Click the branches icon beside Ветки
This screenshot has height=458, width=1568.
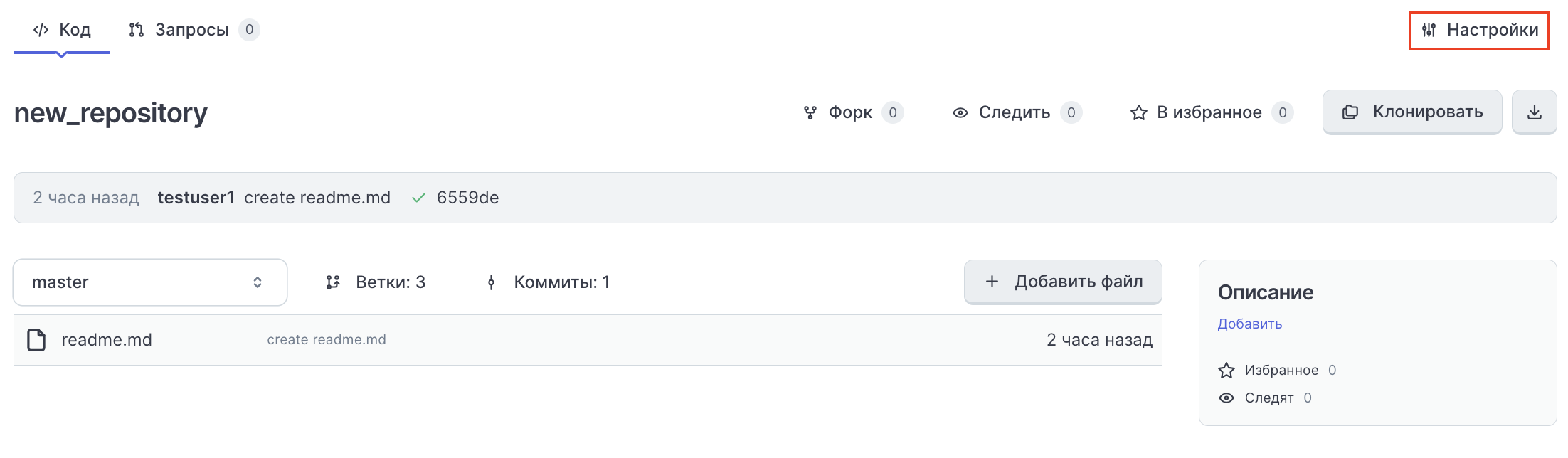tap(333, 282)
